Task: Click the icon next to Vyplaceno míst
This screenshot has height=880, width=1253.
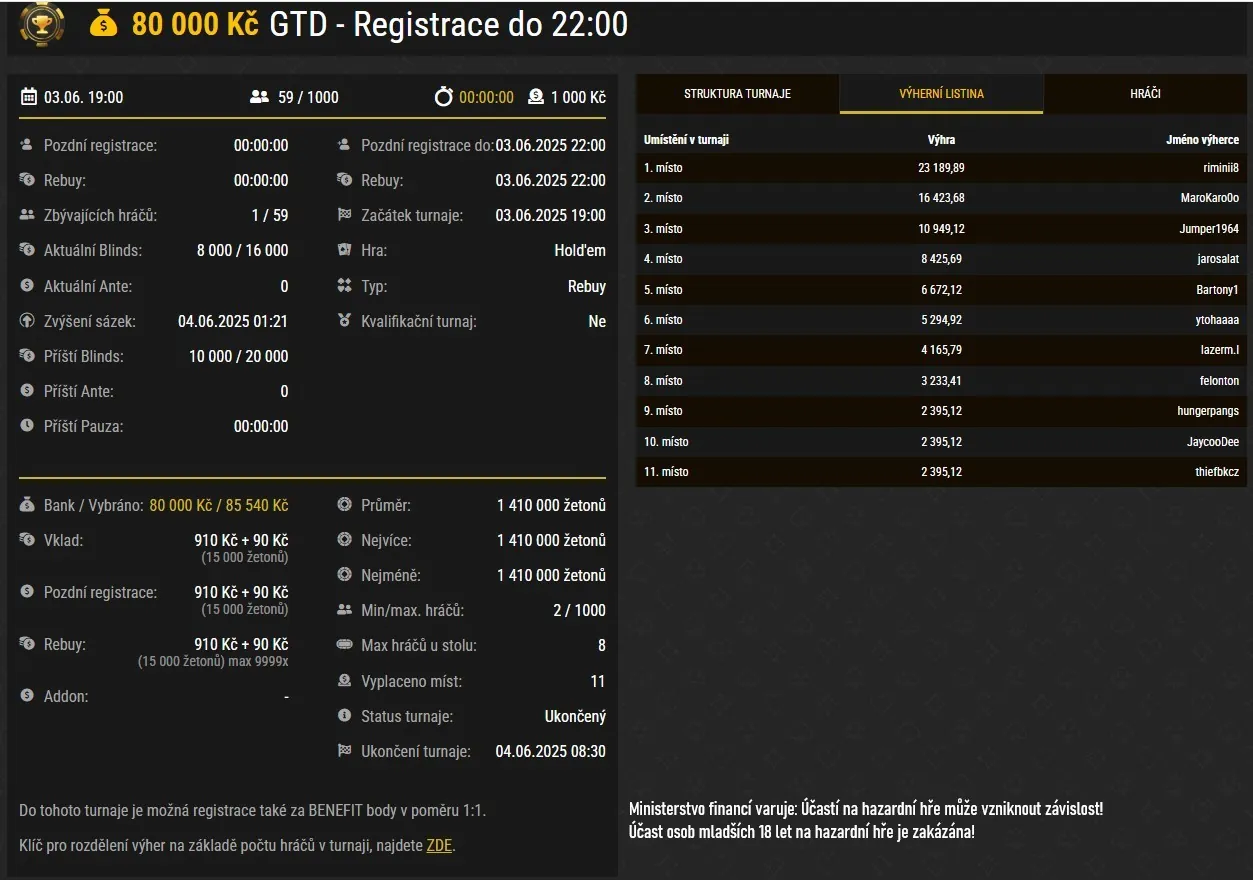Action: coord(345,681)
